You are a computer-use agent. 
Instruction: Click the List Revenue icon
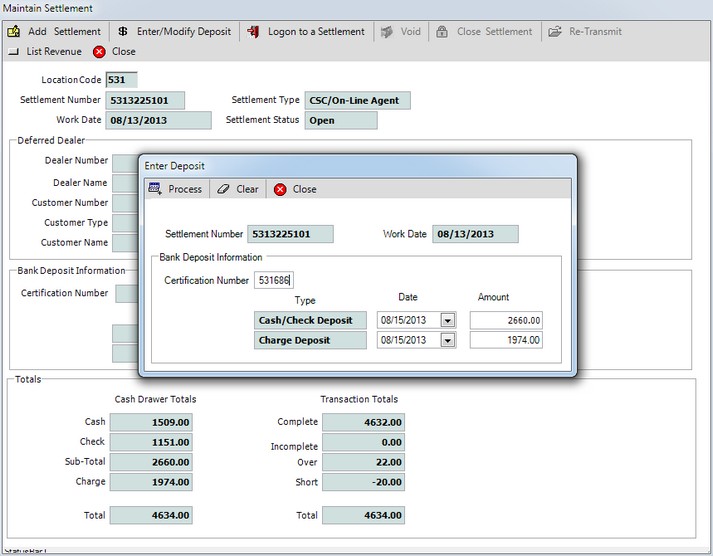point(14,51)
